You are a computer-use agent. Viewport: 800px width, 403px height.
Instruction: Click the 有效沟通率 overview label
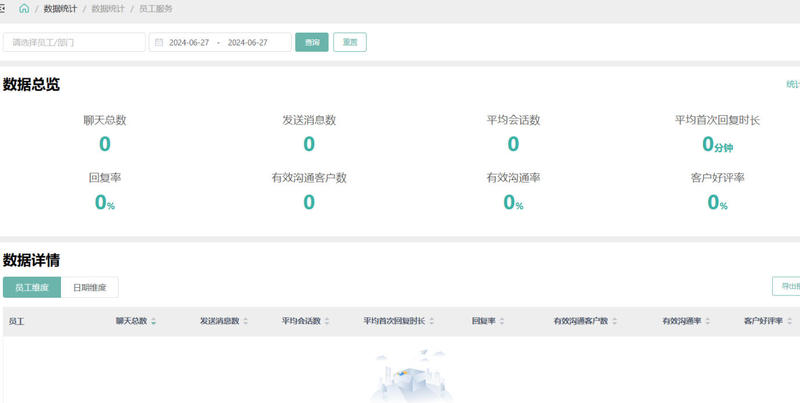pyautogui.click(x=513, y=178)
